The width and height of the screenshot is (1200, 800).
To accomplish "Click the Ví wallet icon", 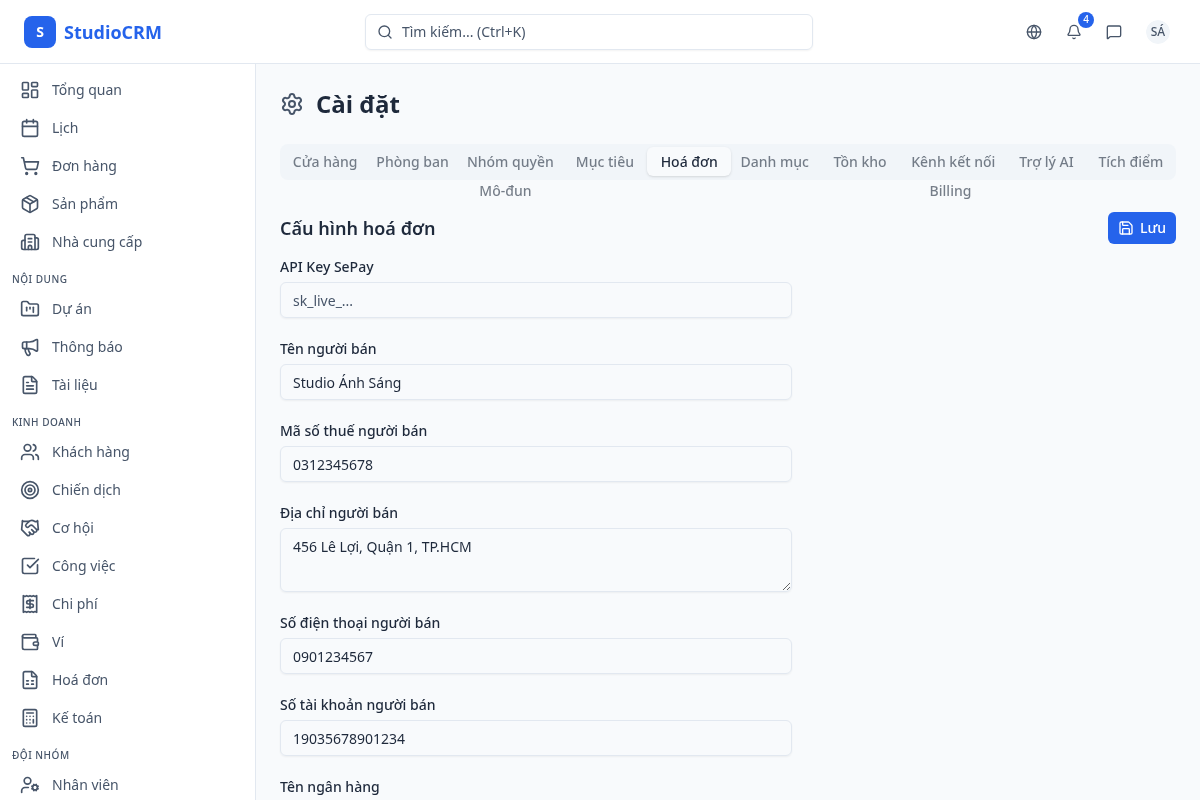I will click(x=30, y=642).
